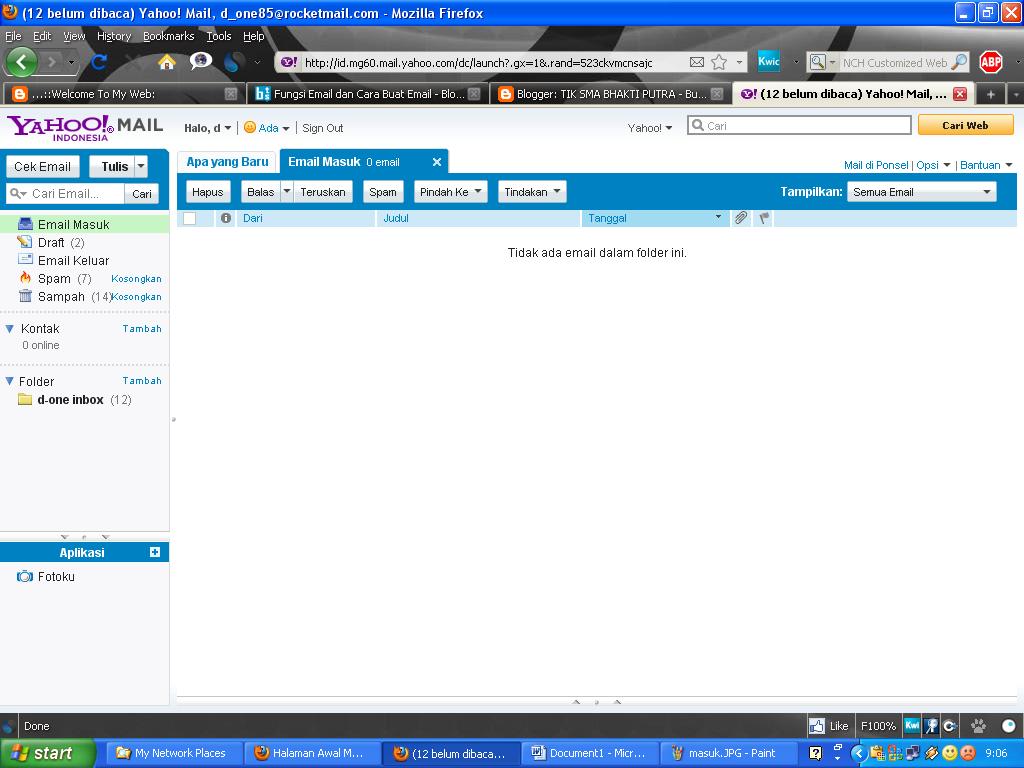Click the Cari Web button
The width and height of the screenshot is (1024, 768).
tap(965, 125)
